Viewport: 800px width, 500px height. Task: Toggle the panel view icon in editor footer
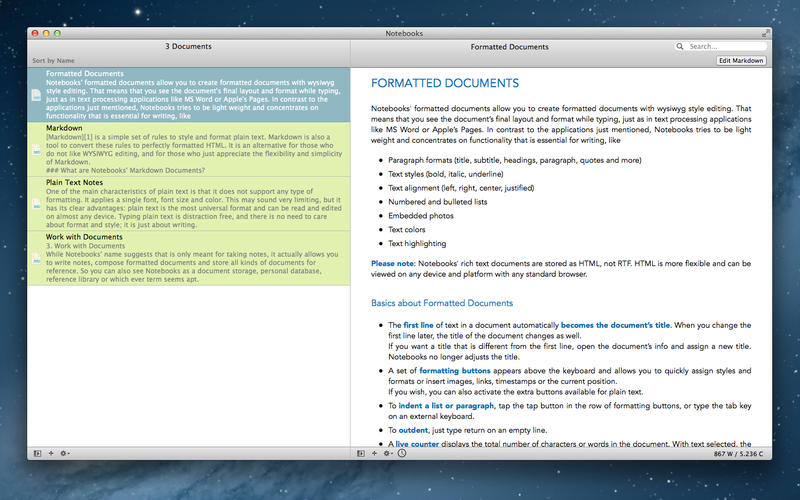(x=361, y=453)
